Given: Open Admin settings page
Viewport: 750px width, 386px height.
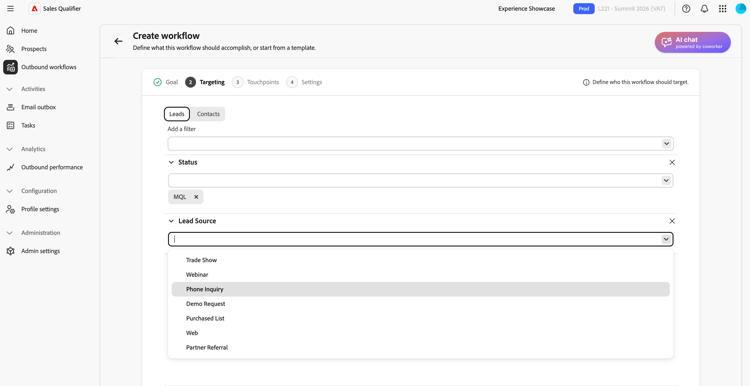Looking at the screenshot, I should click(40, 251).
